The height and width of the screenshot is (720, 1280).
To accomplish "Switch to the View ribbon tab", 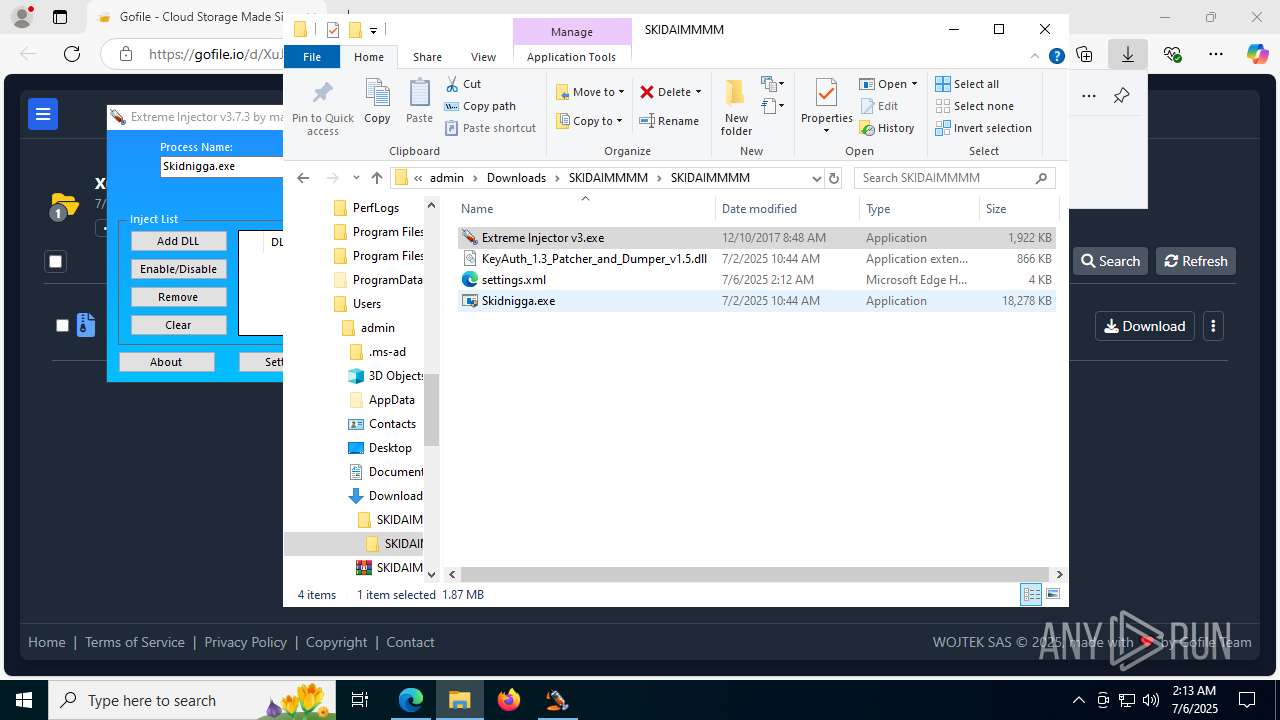I will [483, 57].
